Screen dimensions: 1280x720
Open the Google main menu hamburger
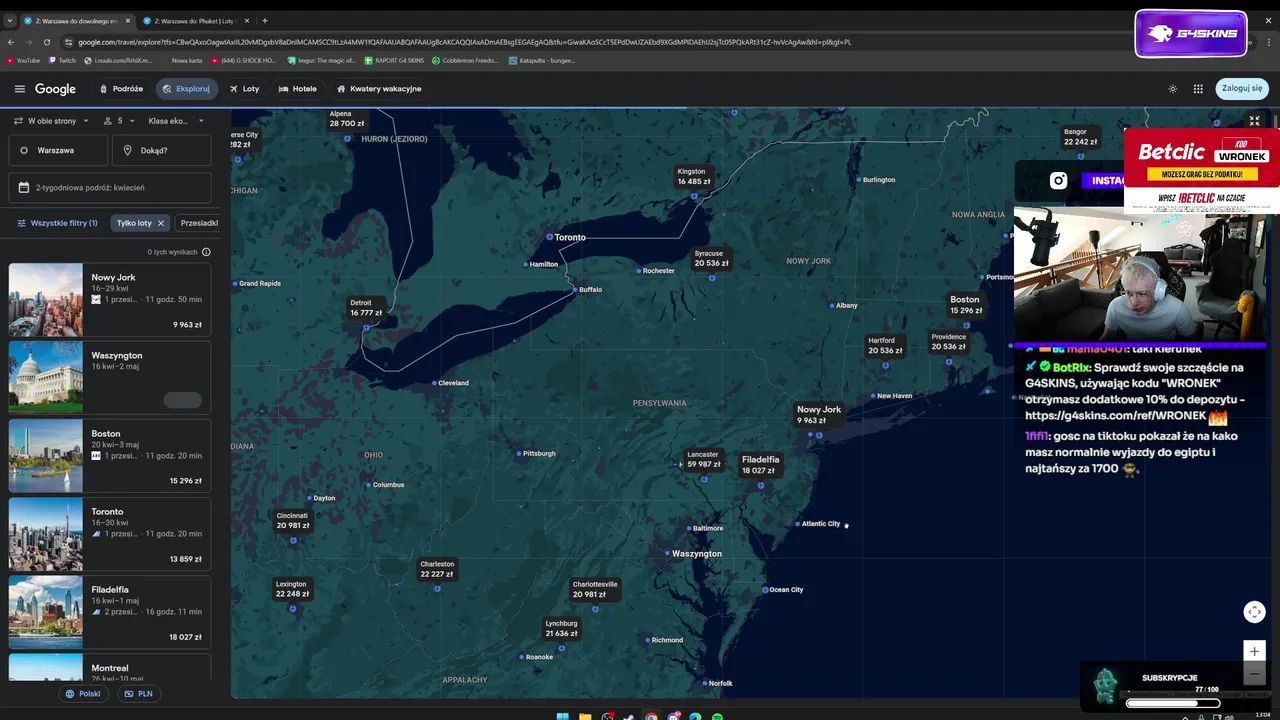19,89
